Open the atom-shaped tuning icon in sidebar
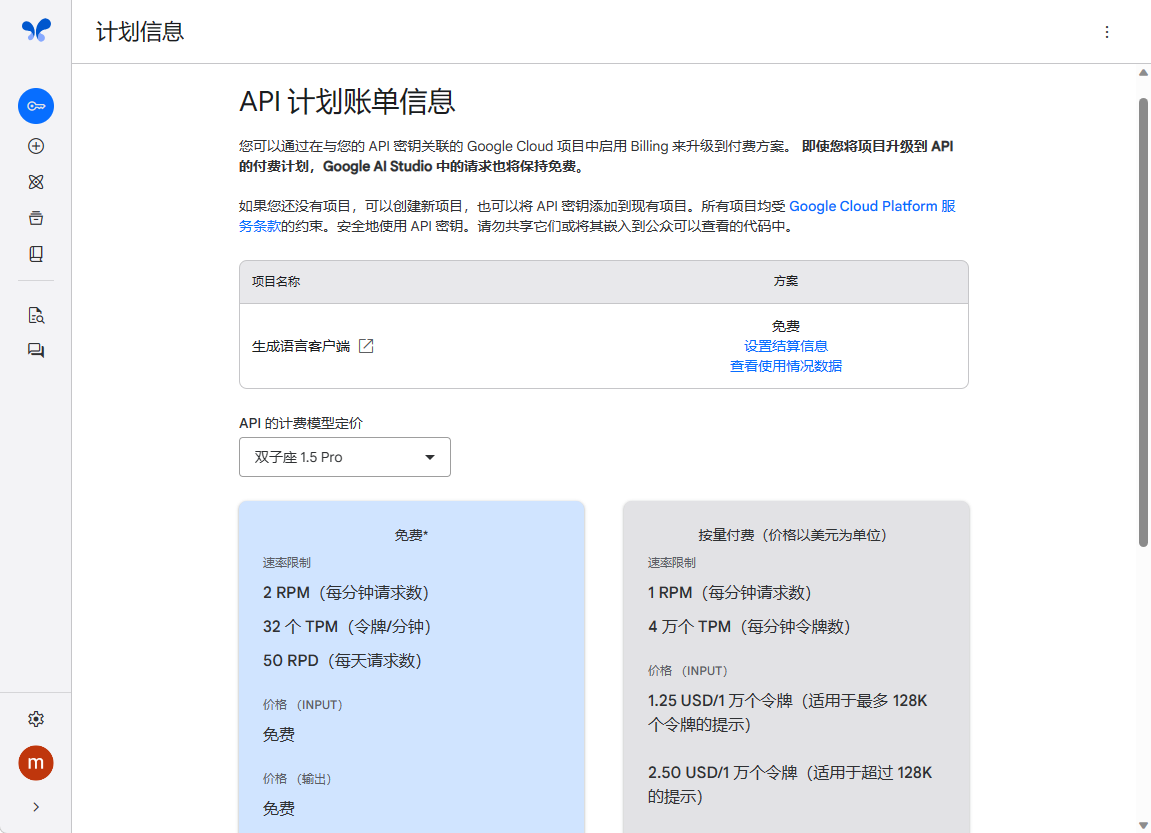 point(36,182)
